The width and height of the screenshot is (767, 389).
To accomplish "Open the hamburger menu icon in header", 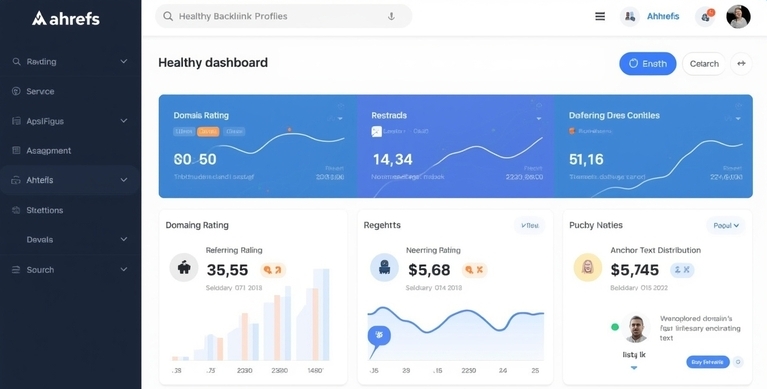I will coord(600,16).
